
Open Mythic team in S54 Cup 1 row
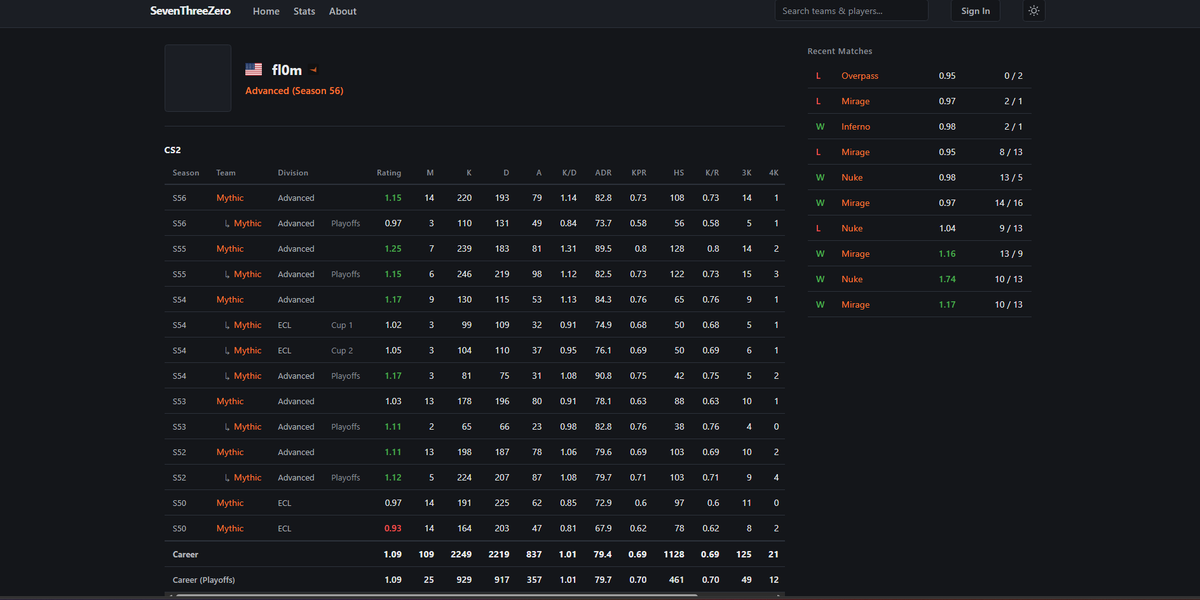point(247,325)
